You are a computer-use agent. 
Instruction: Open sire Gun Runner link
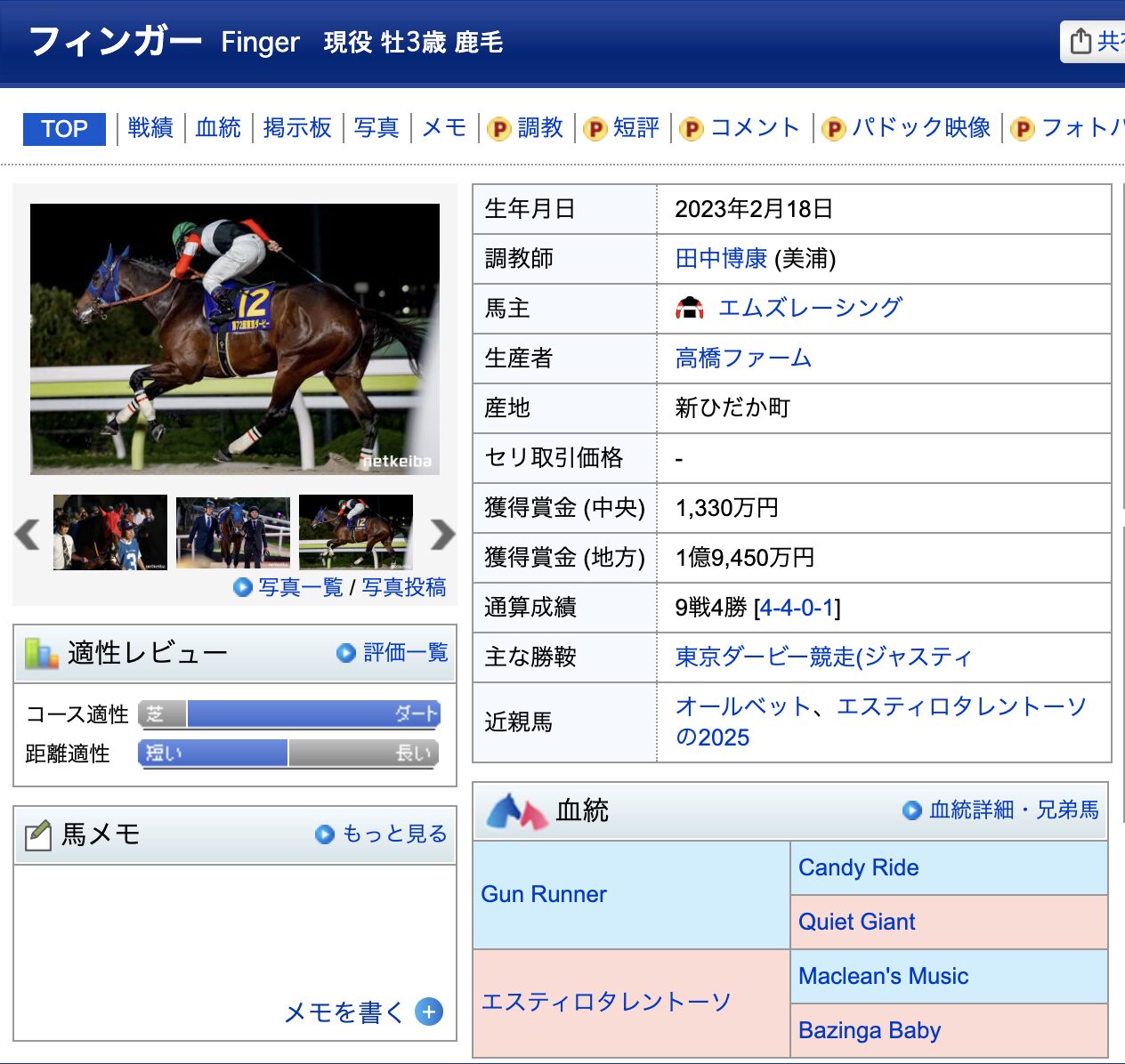click(x=544, y=894)
